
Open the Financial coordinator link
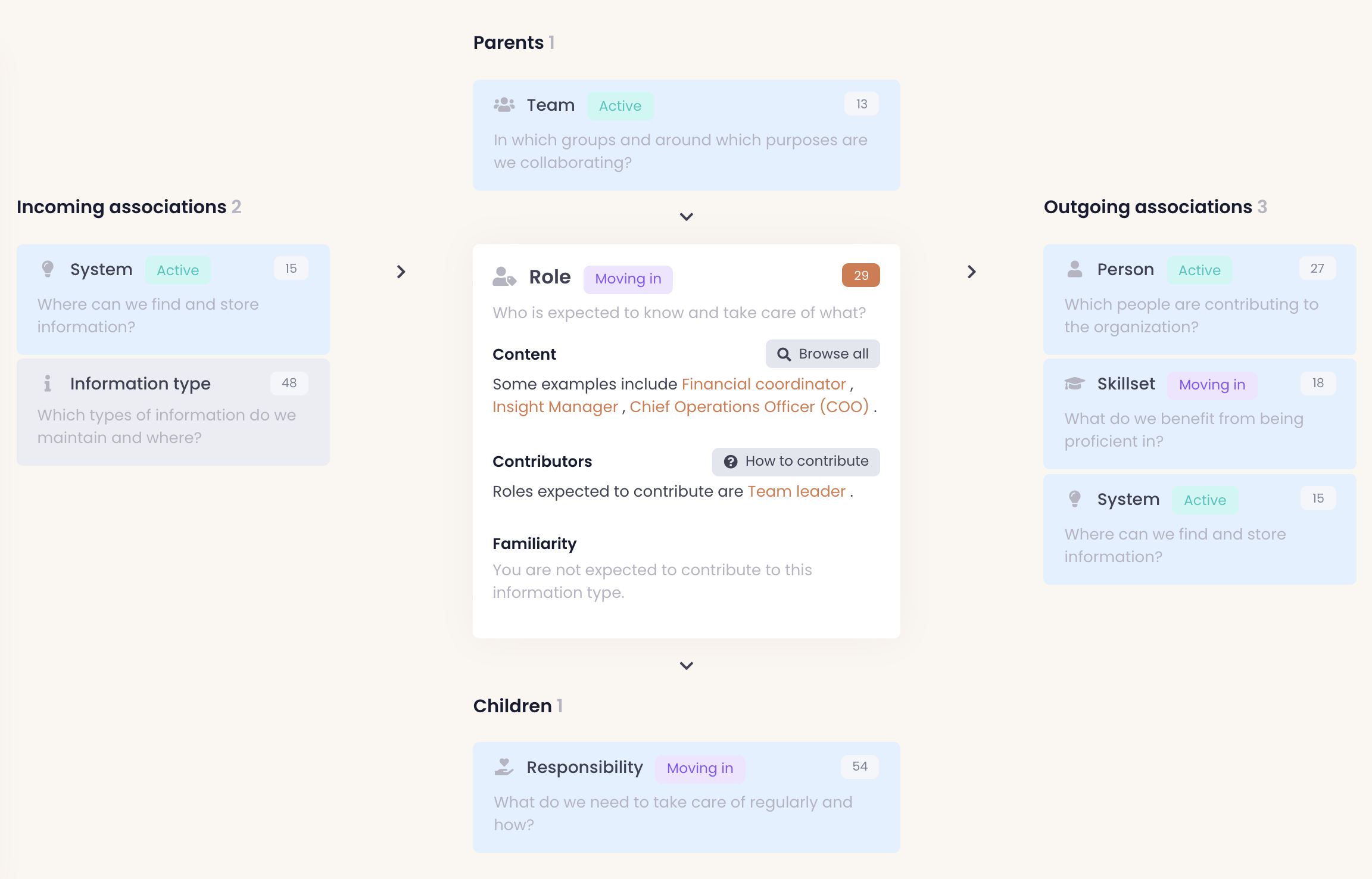click(763, 384)
